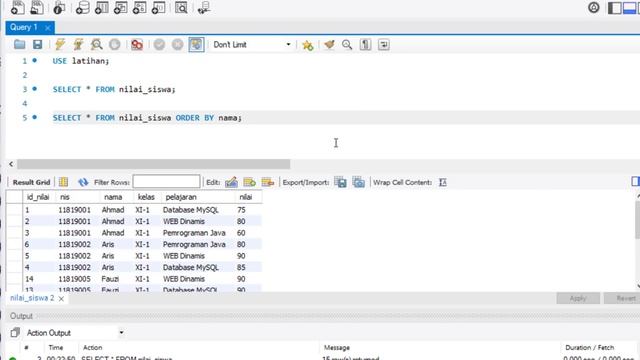Open Workbench preferences gear icon
The width and height of the screenshot is (640, 360).
click(593, 7)
